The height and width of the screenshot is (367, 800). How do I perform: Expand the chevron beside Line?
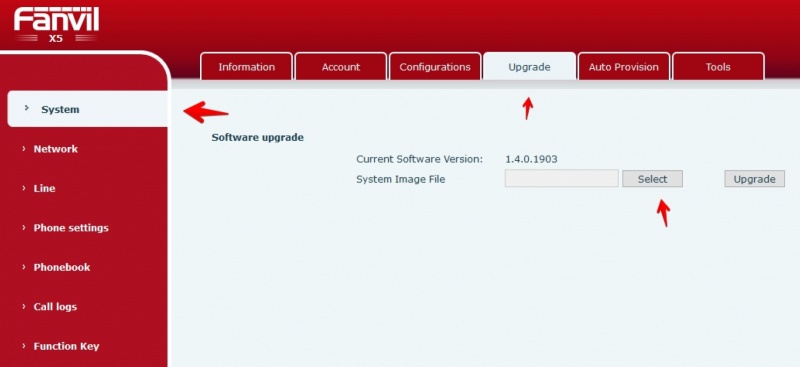23,188
